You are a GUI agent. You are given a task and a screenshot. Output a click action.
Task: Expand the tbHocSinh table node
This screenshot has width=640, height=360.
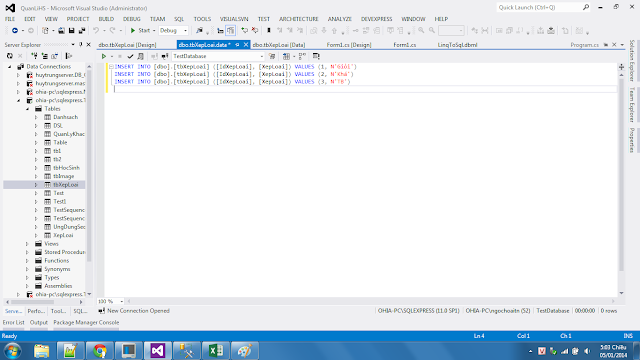(36, 168)
